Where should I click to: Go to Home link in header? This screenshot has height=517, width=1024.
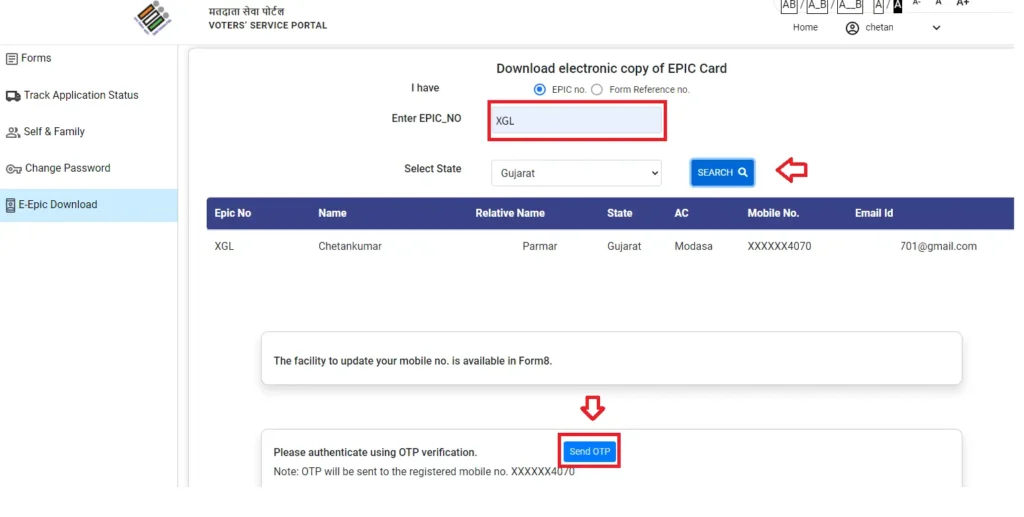(805, 27)
